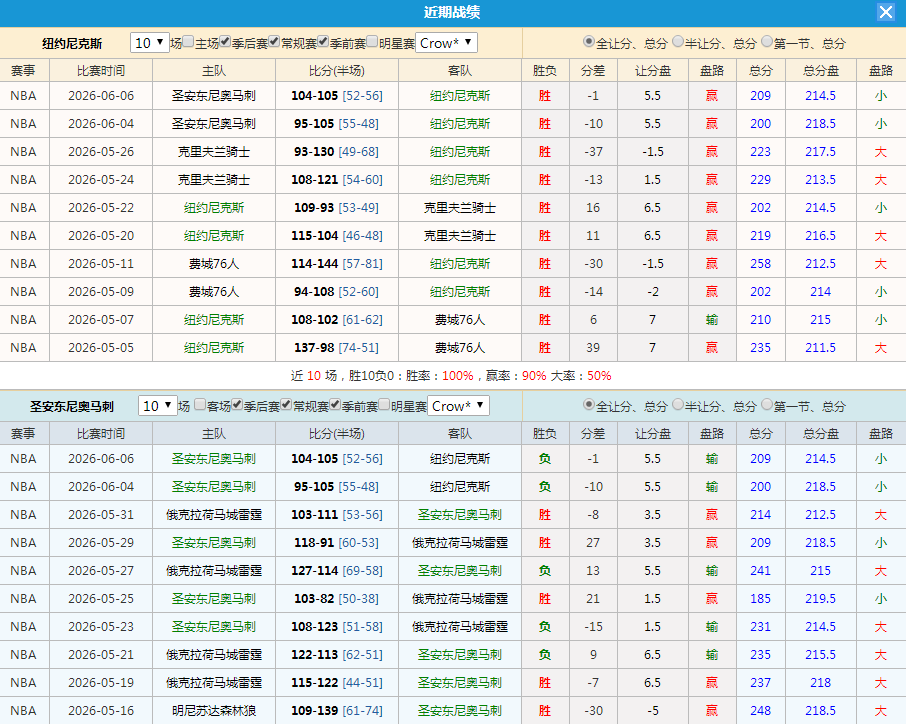Uncheck 常规赛 in the 纽约尼克斯 filter row
Image resolution: width=906 pixels, height=724 pixels.
pyautogui.click(x=274, y=42)
